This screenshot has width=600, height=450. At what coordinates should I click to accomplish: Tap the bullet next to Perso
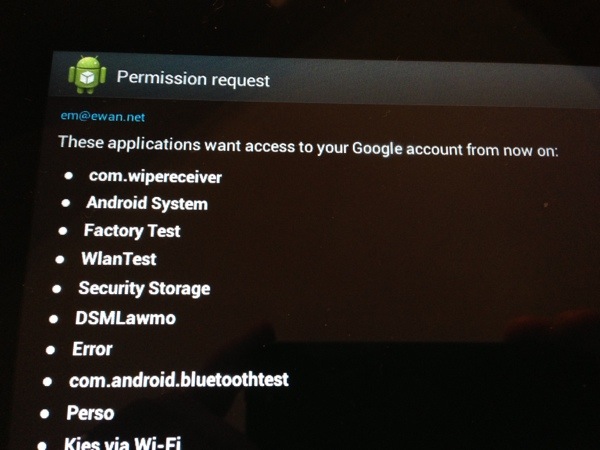[x=44, y=412]
